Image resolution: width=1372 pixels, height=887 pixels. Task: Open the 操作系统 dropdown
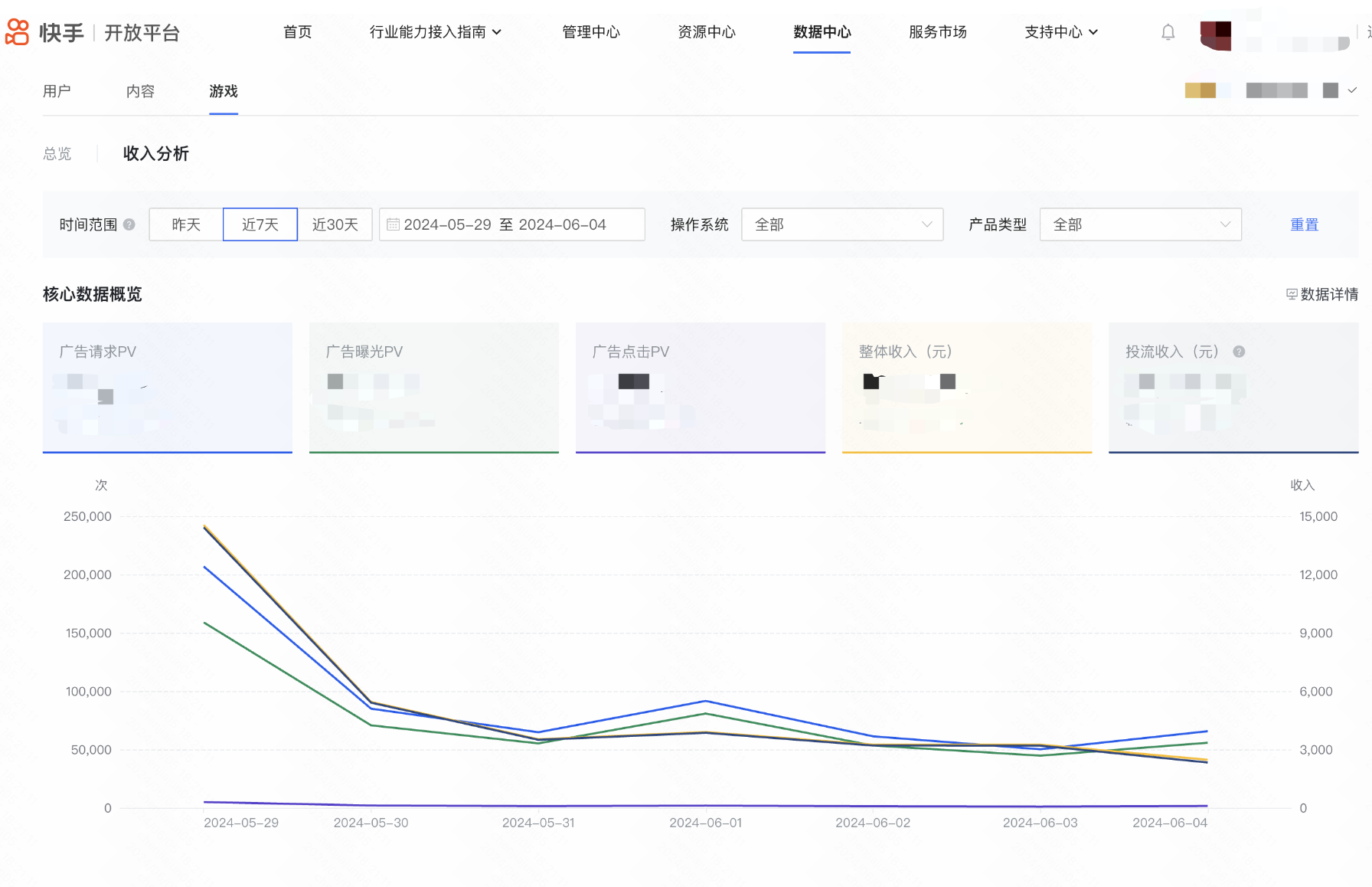coord(842,224)
